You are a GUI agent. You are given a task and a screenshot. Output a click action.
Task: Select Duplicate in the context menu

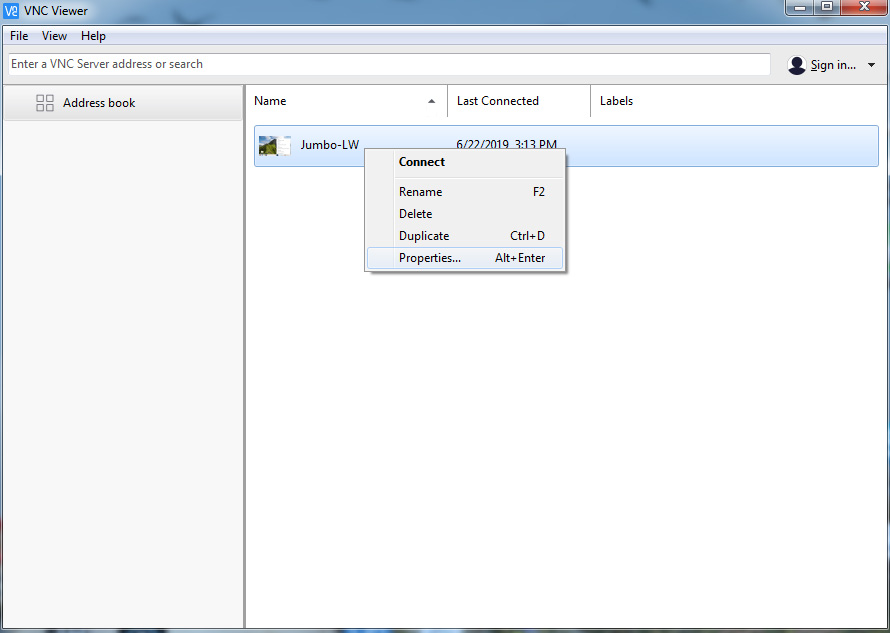click(424, 236)
